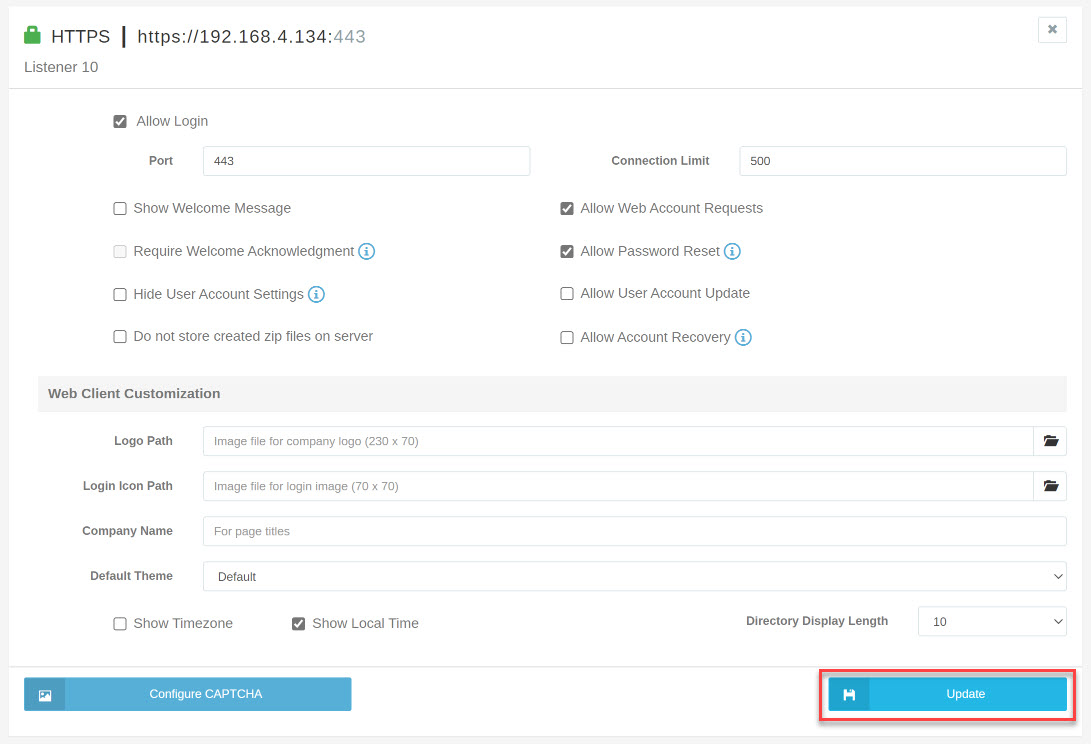Open info tooltip for Hide User Account Settings
This screenshot has height=744, width=1091.
317,294
